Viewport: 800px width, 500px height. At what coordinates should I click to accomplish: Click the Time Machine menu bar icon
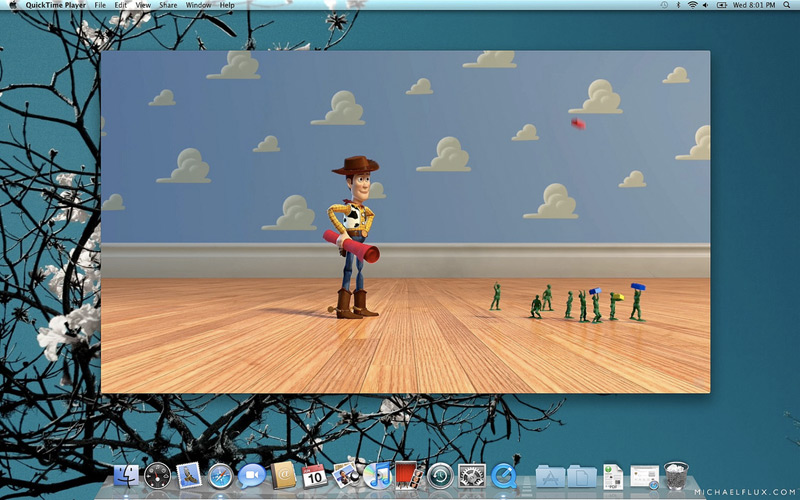664,5
